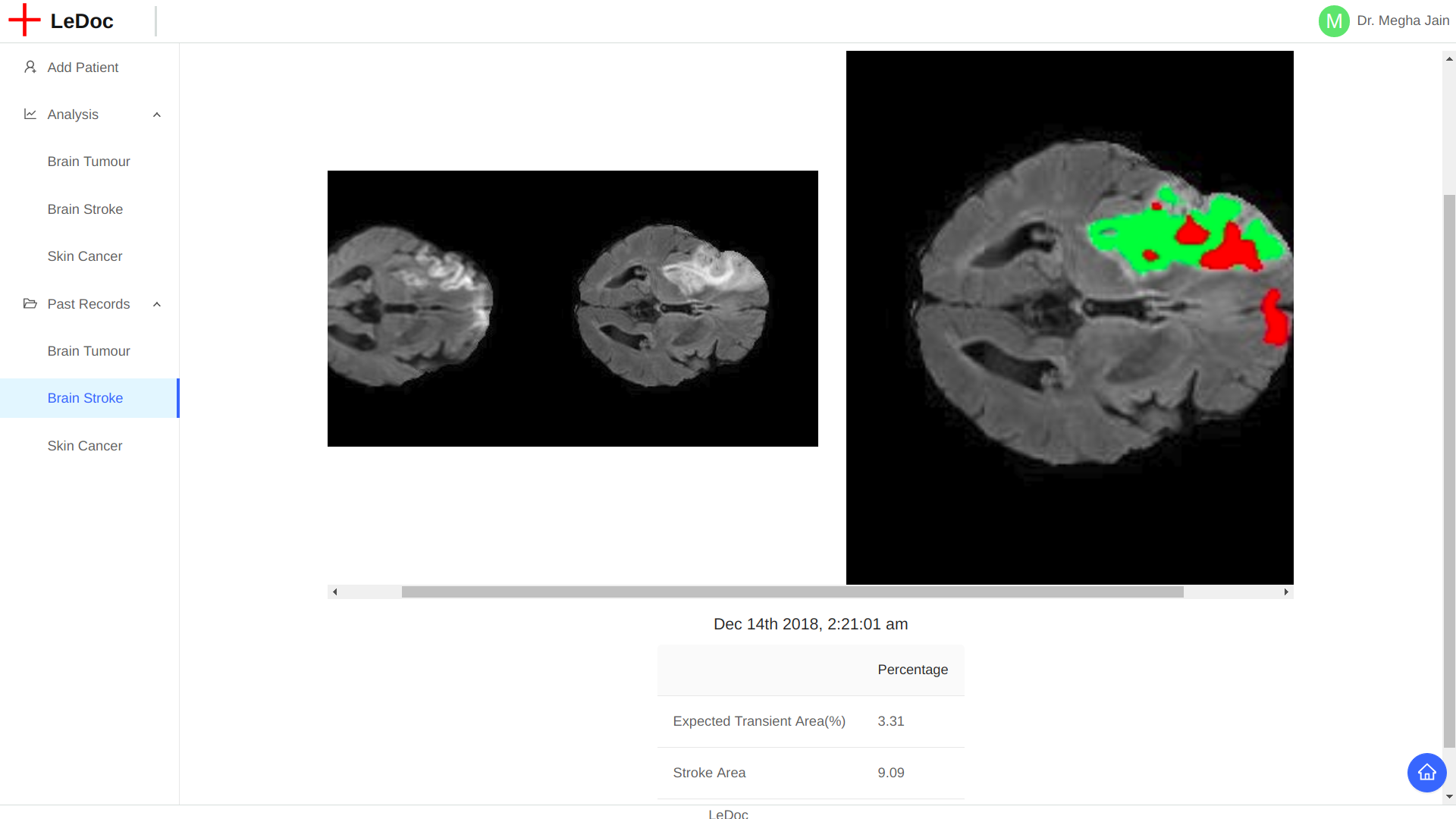The height and width of the screenshot is (819, 1456).
Task: Click the Add Patient person icon
Action: click(30, 67)
